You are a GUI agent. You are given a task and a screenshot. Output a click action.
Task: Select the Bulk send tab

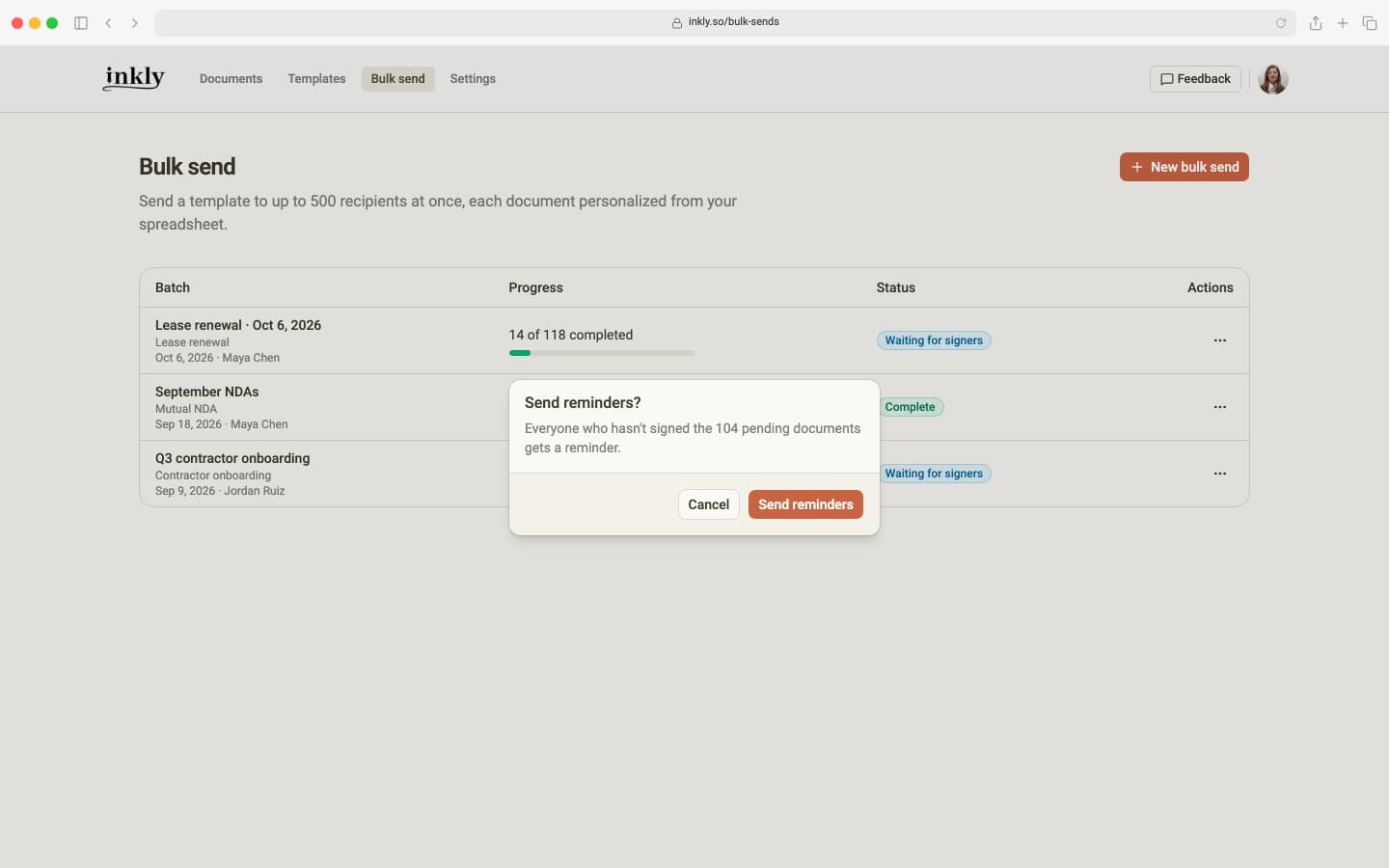397,79
